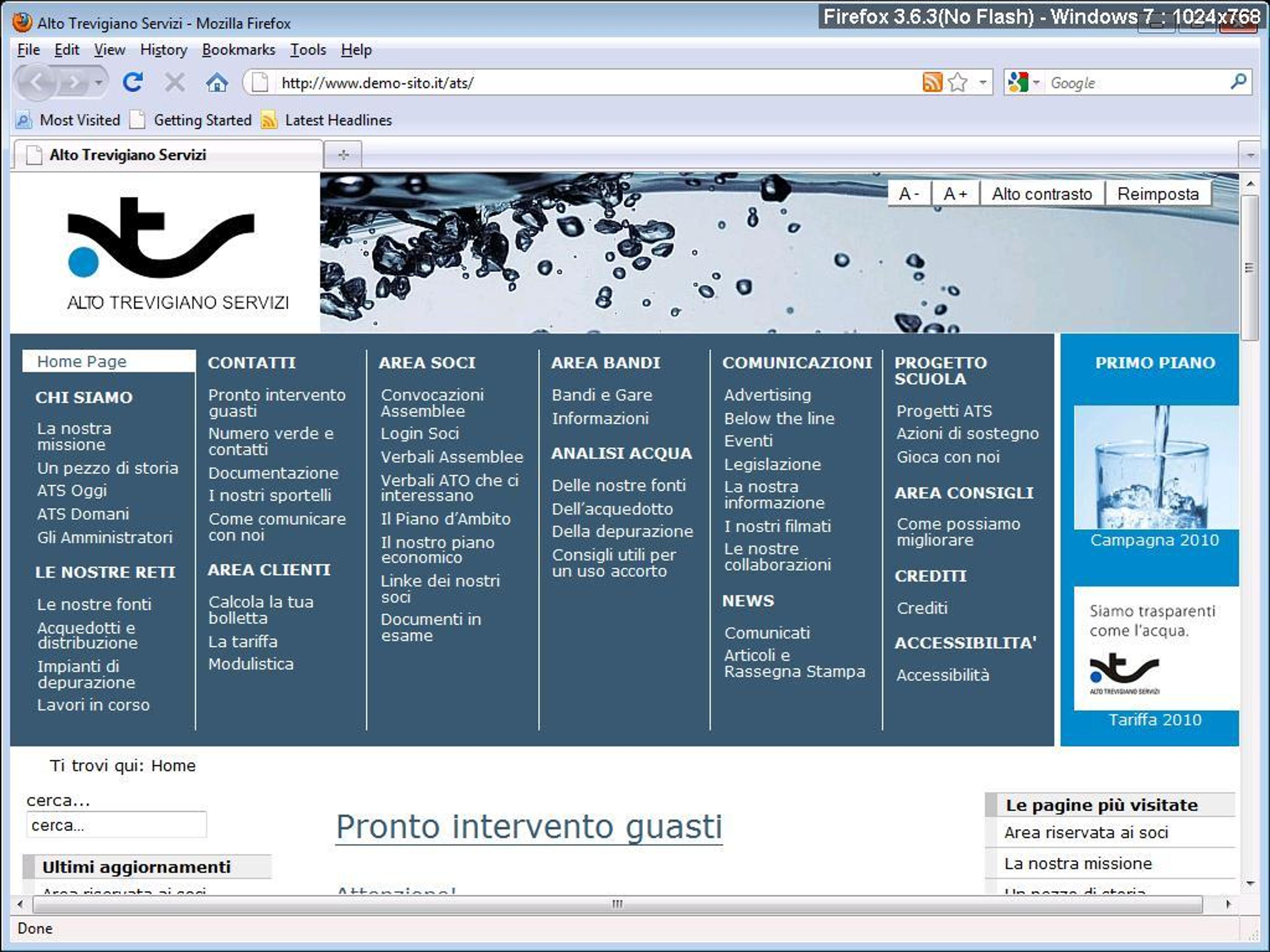Click the search magnifier icon
This screenshot has height=952, width=1270.
(x=1239, y=82)
